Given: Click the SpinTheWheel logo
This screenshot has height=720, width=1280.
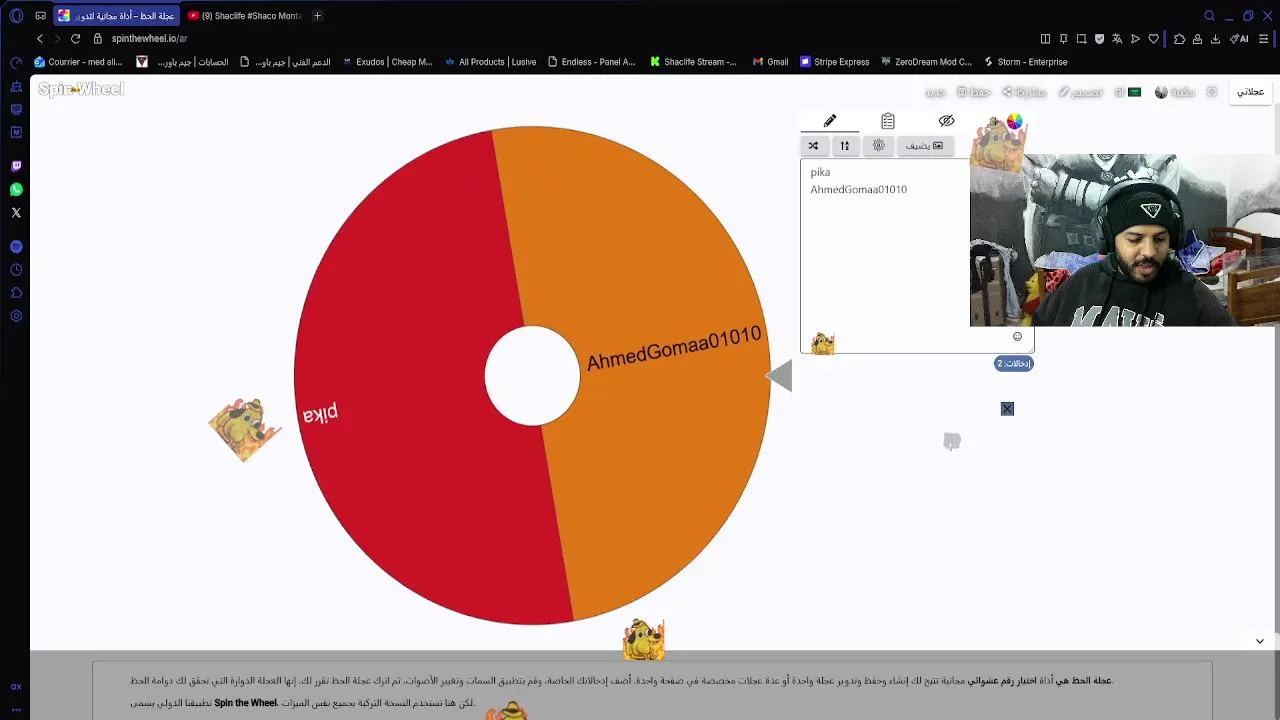Looking at the screenshot, I should [x=81, y=89].
